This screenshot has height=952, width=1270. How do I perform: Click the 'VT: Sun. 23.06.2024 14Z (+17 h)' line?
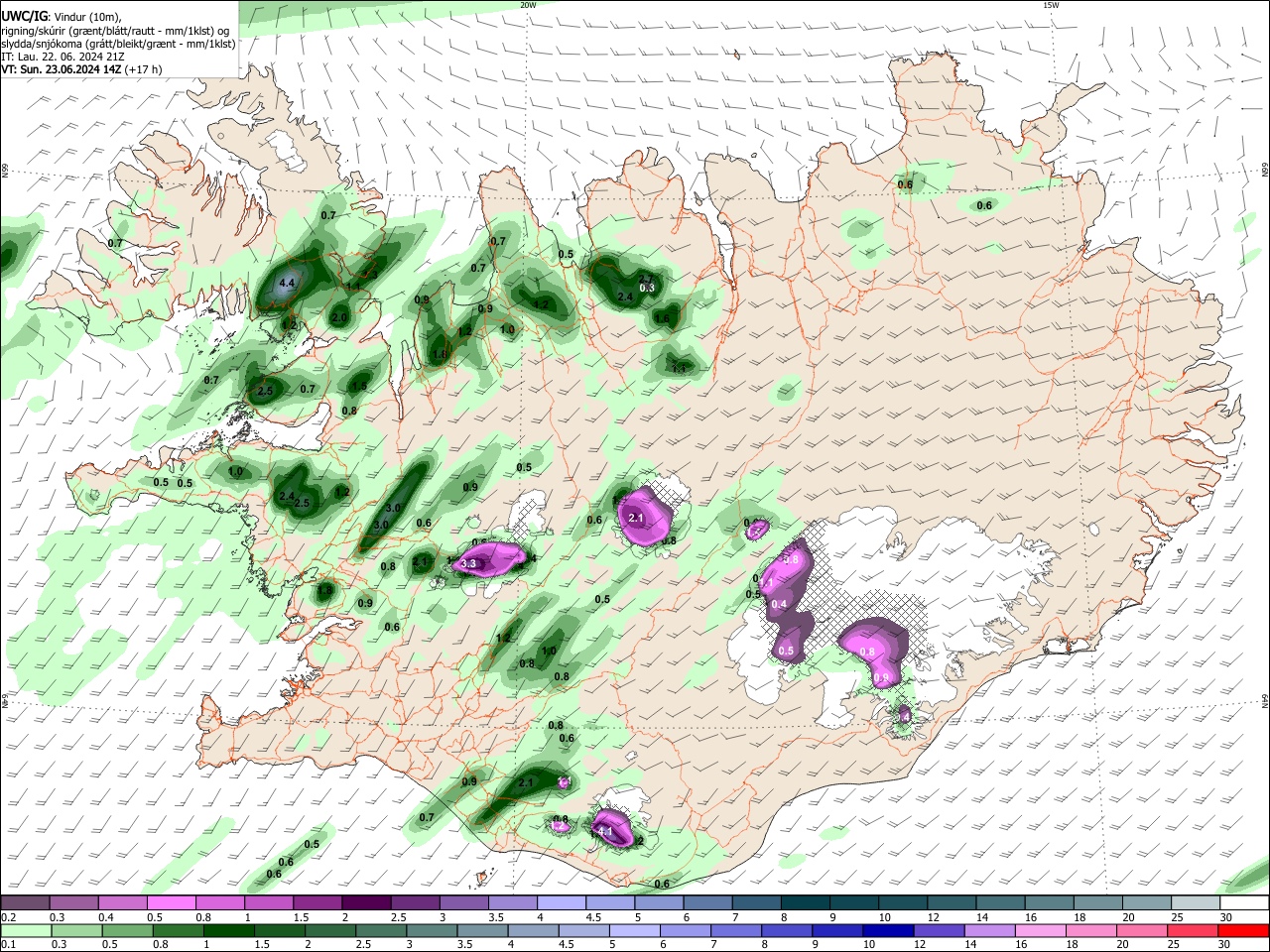[81, 69]
